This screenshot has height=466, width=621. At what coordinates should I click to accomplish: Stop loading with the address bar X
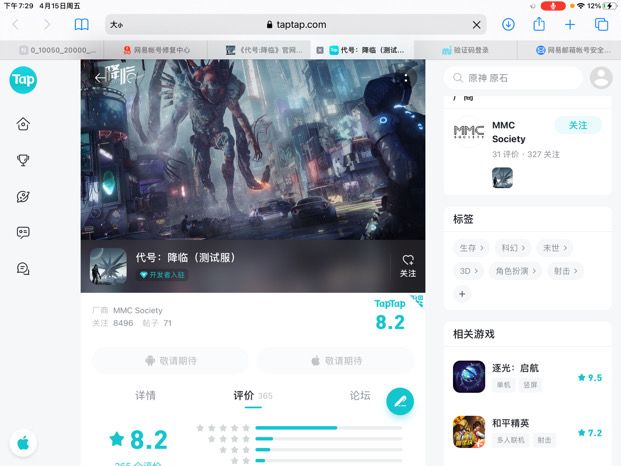[476, 25]
